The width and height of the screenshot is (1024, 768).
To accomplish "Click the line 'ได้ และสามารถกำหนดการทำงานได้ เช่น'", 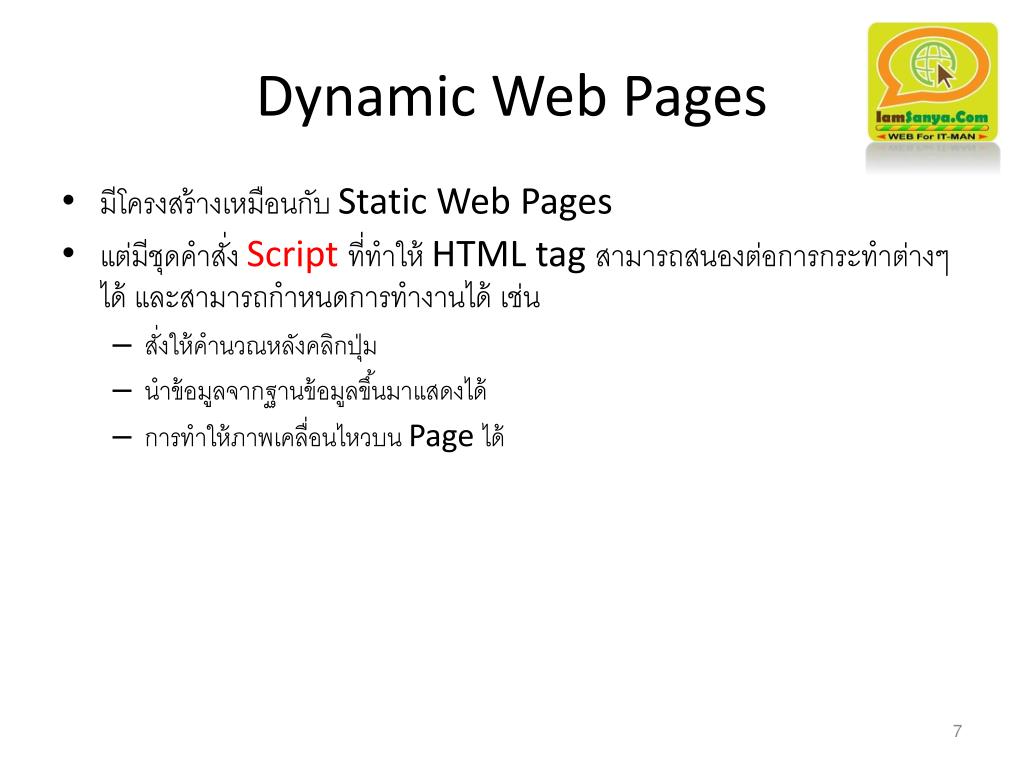I will (320, 298).
